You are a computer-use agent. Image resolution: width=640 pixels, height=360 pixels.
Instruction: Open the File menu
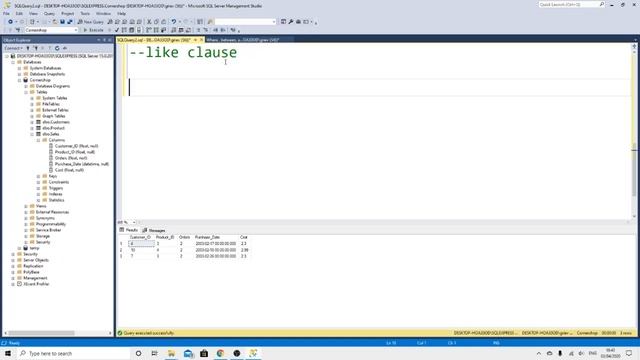pos(6,13)
